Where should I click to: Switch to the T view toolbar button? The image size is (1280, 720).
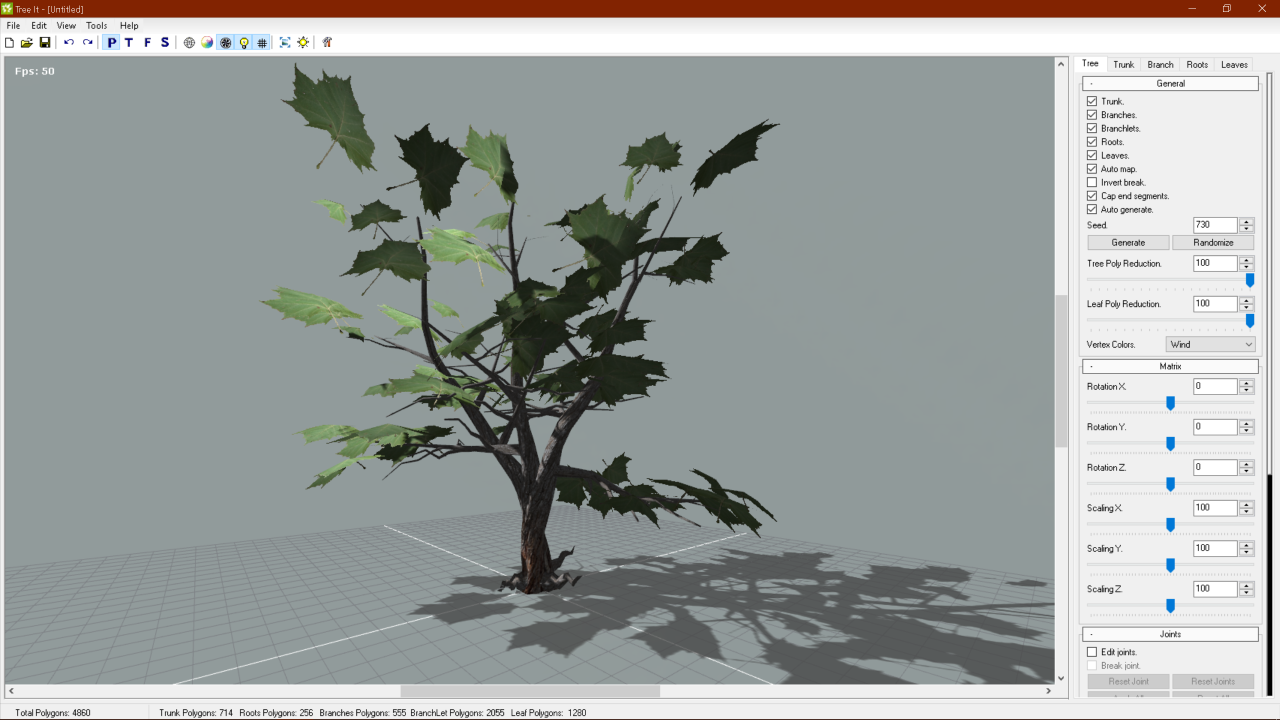coord(129,43)
